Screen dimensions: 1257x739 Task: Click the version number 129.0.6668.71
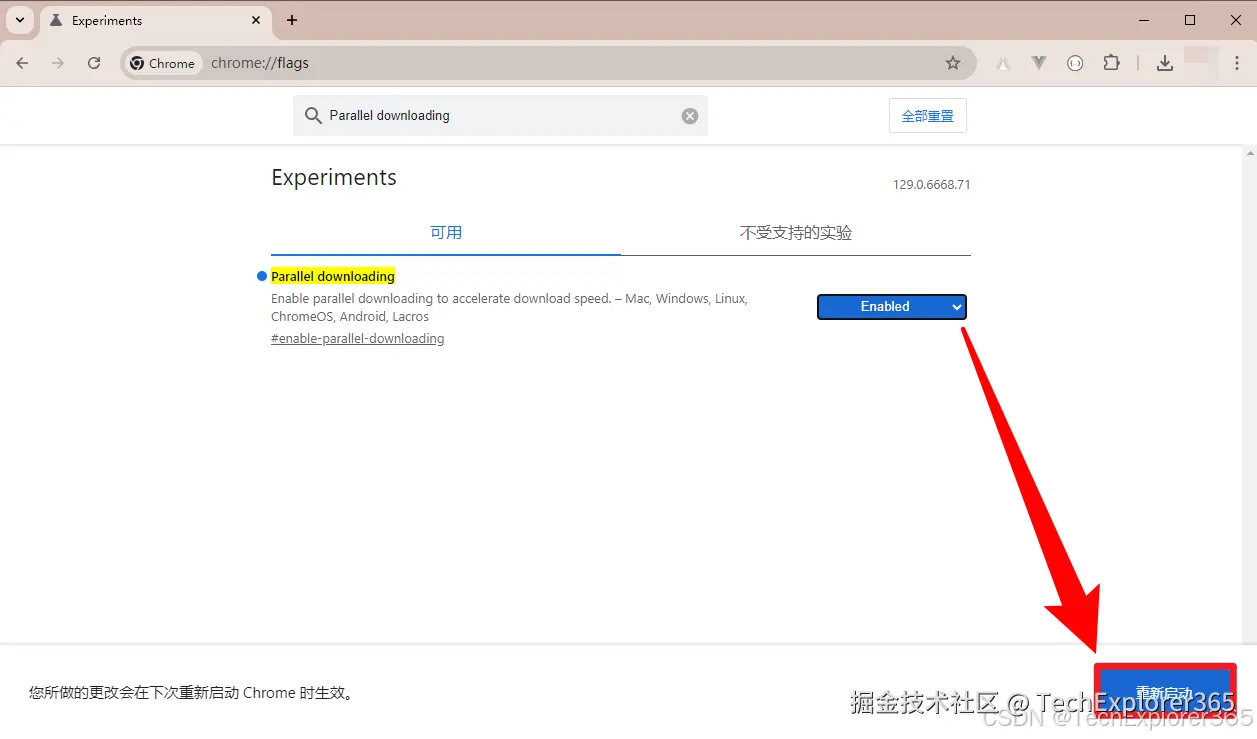coord(932,185)
